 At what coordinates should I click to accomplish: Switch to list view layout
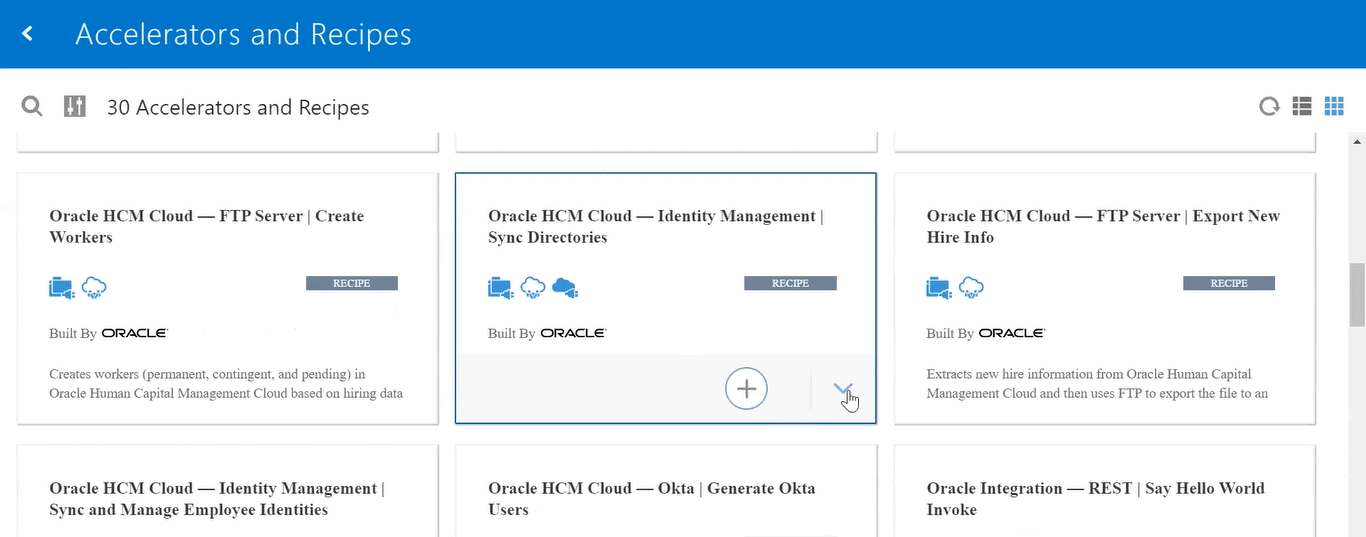point(1302,106)
